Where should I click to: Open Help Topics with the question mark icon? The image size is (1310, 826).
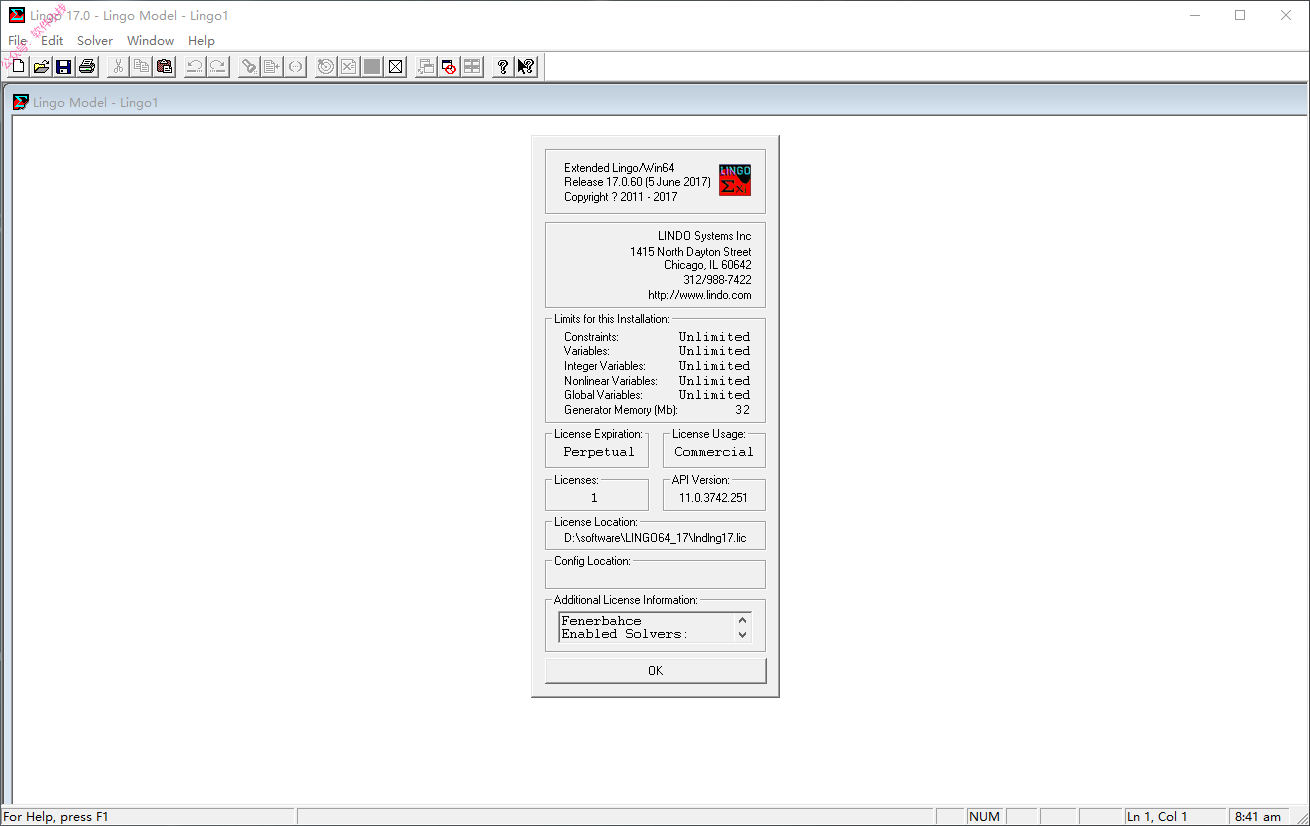coord(503,67)
